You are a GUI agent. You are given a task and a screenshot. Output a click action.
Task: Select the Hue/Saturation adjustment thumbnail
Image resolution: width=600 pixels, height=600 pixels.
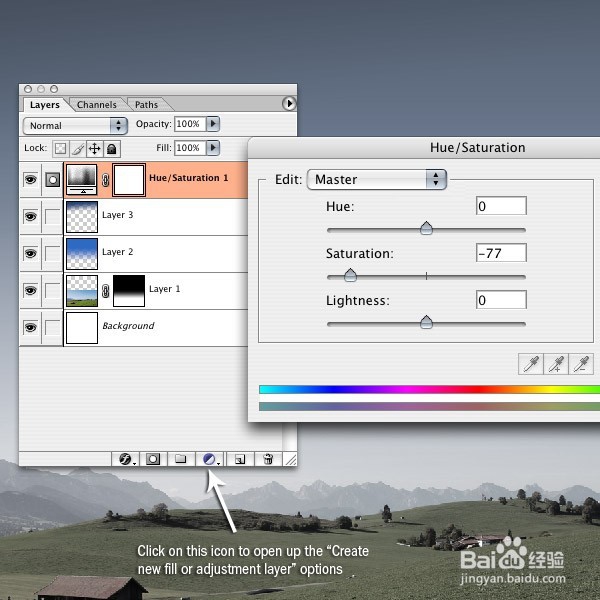[x=82, y=180]
